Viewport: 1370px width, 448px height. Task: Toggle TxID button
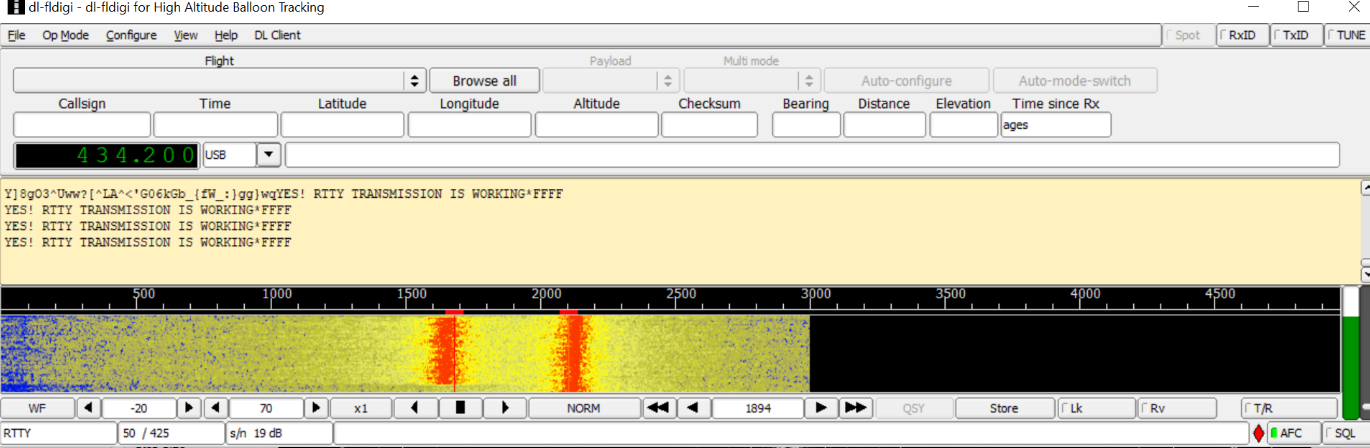1295,35
